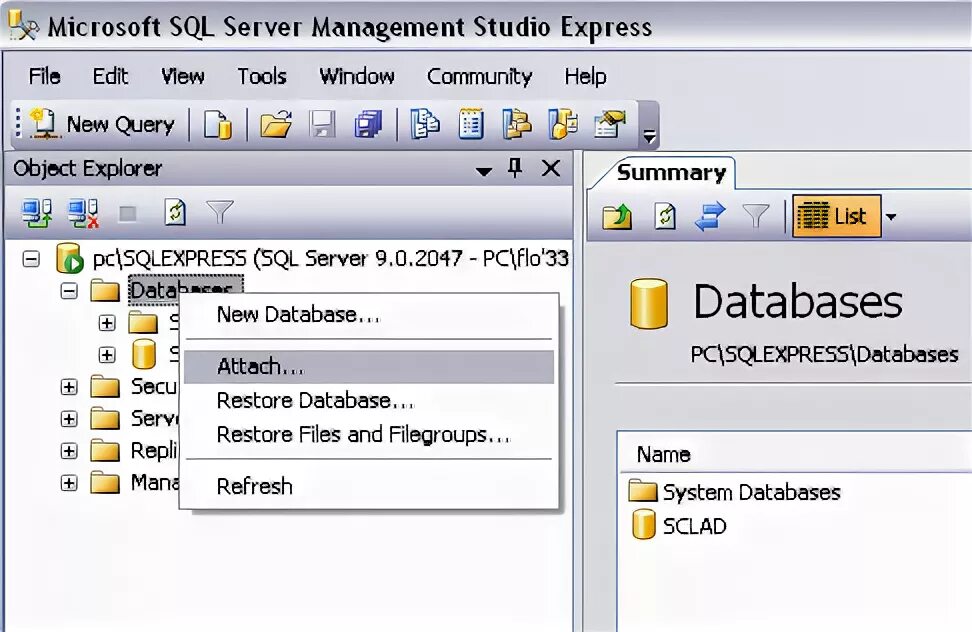Click the Summary page toolbar icon
The height and width of the screenshot is (632, 972).
click(x=471, y=124)
